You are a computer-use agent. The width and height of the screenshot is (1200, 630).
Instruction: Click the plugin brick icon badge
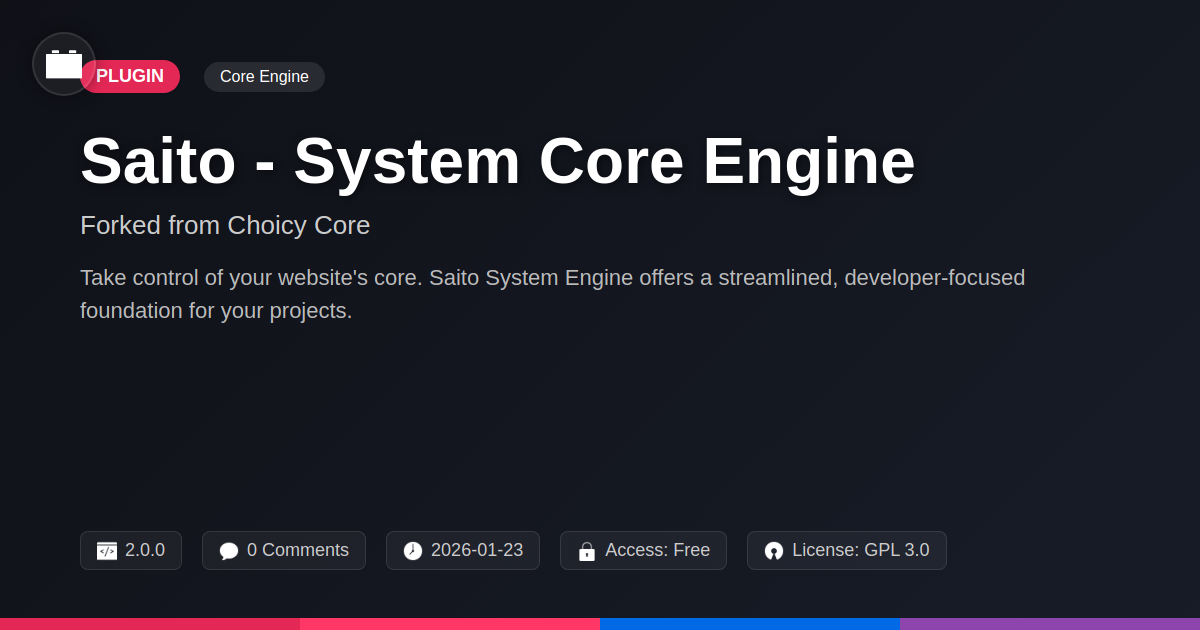tap(64, 64)
